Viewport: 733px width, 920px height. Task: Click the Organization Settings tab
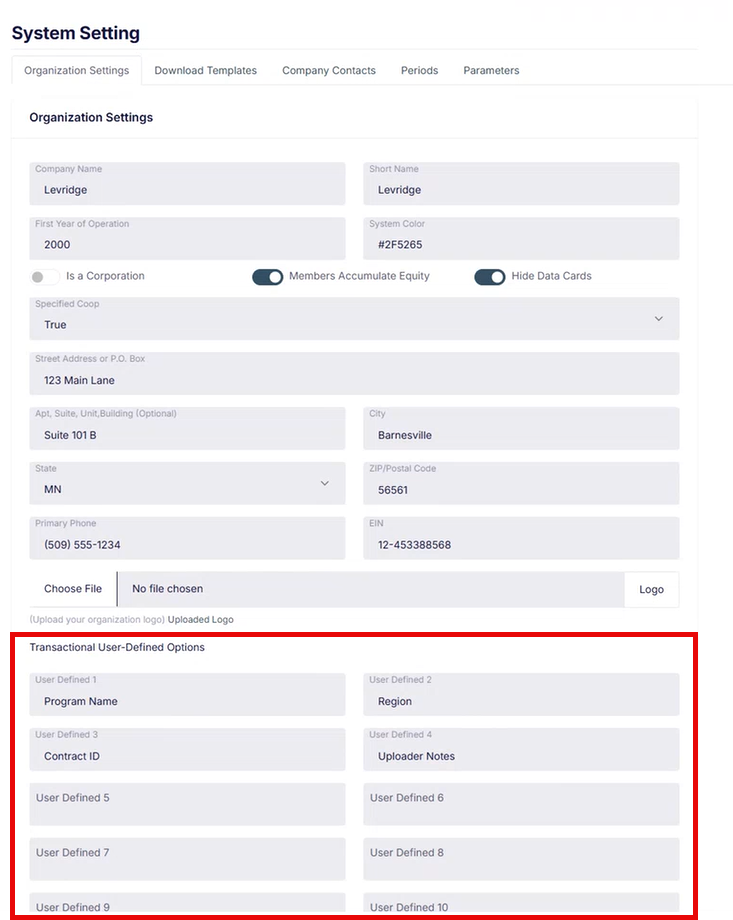77,71
